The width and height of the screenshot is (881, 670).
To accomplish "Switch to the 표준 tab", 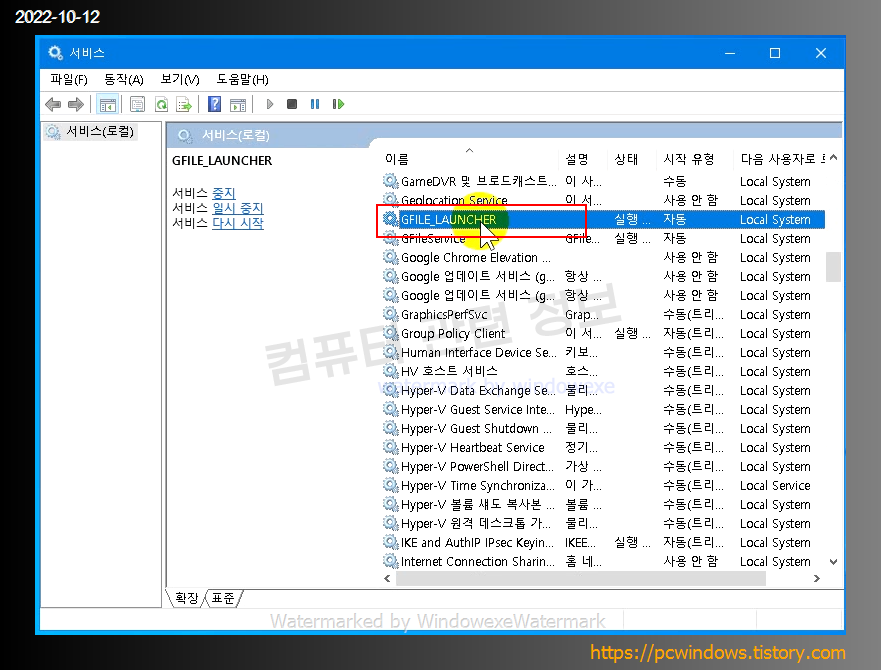I will [x=223, y=597].
